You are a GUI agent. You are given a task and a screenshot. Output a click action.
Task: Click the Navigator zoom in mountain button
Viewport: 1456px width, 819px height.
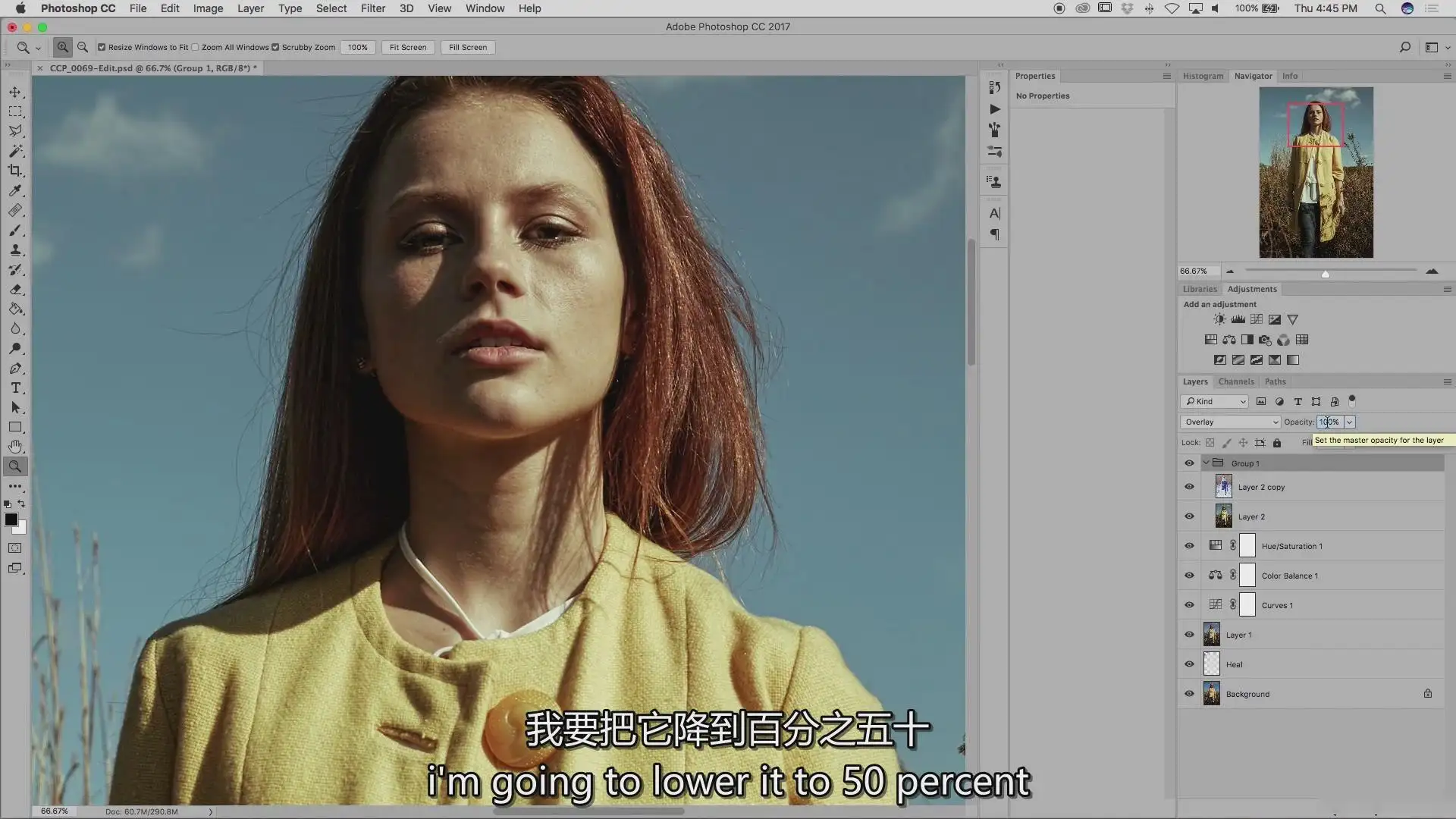click(1432, 271)
